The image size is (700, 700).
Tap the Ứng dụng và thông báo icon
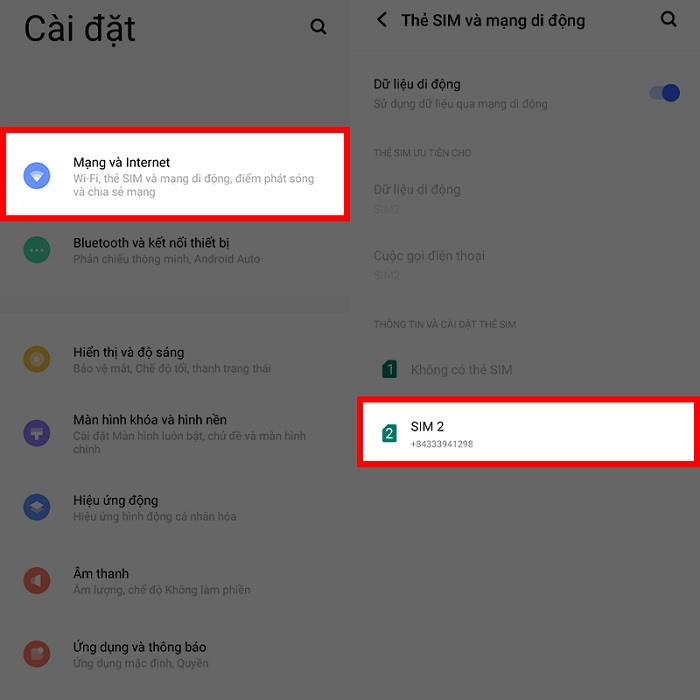(x=37, y=654)
